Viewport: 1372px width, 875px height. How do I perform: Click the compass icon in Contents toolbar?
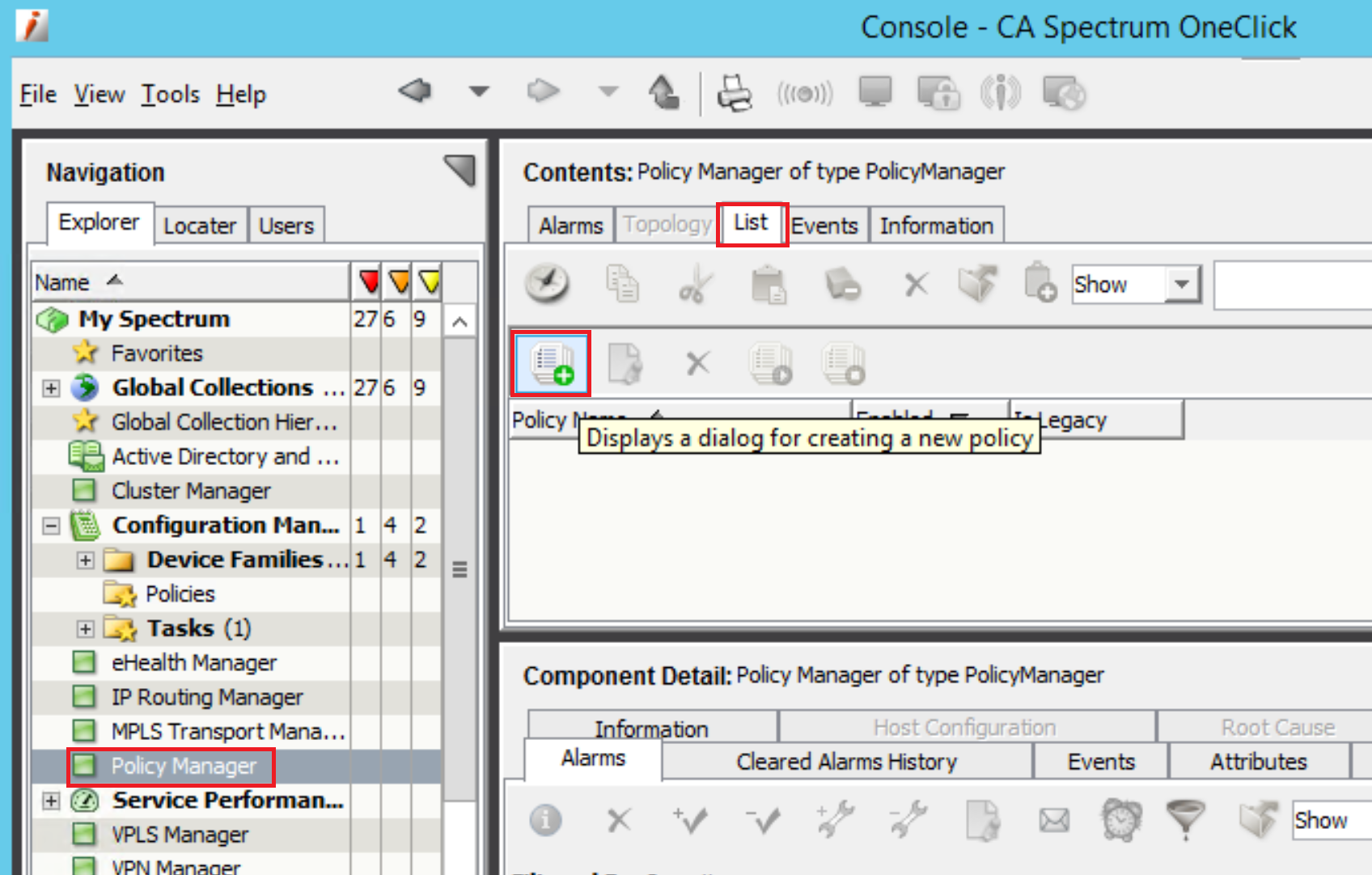547,284
